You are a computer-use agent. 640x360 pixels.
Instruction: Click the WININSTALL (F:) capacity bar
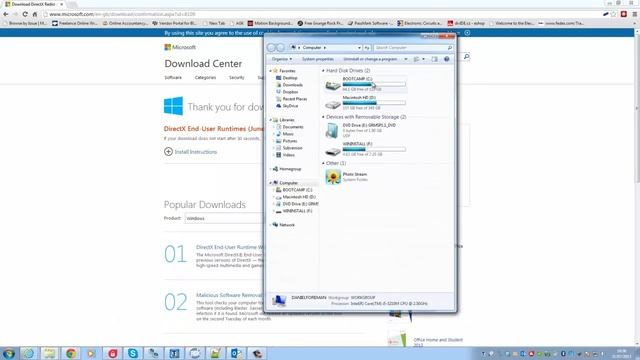pos(374,149)
